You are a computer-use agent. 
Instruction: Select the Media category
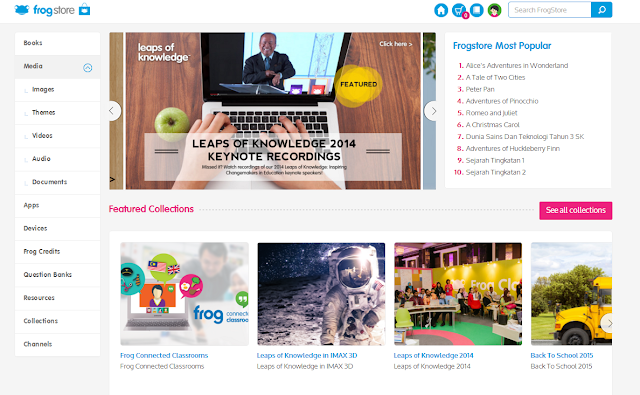tap(58, 67)
